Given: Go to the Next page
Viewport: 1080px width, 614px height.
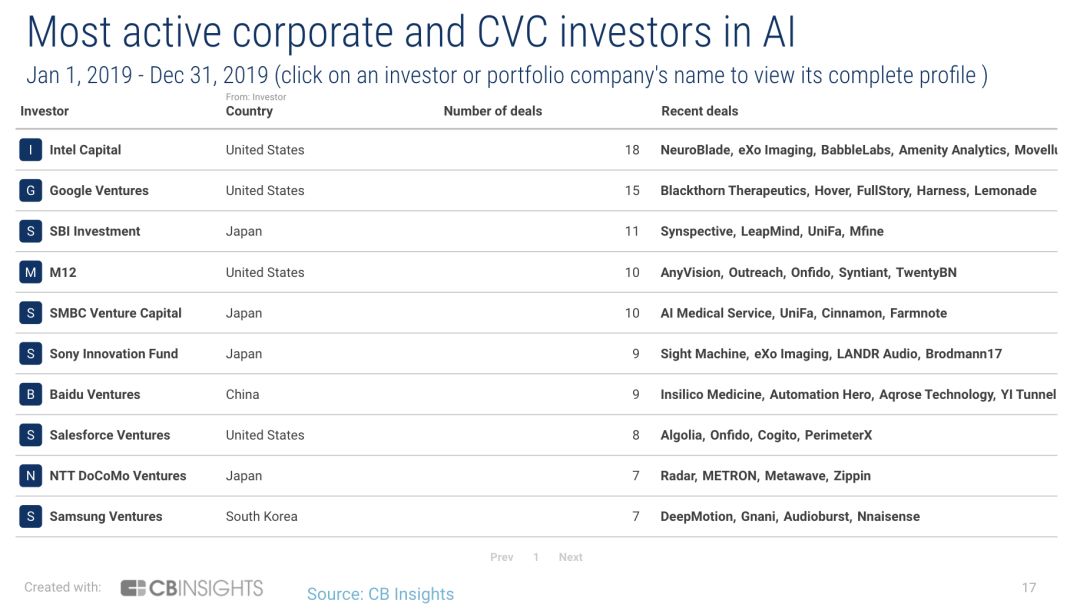Looking at the screenshot, I should (570, 557).
